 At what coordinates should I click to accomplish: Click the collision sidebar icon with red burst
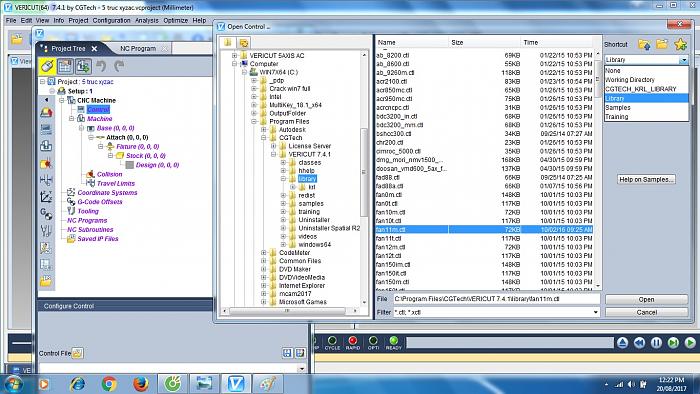click(46, 163)
